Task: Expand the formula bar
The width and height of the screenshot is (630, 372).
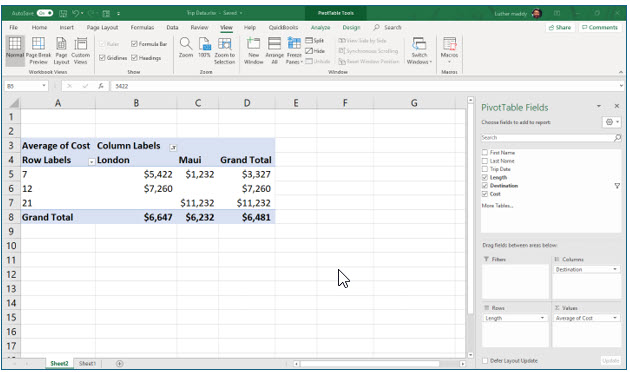Action: (621, 86)
